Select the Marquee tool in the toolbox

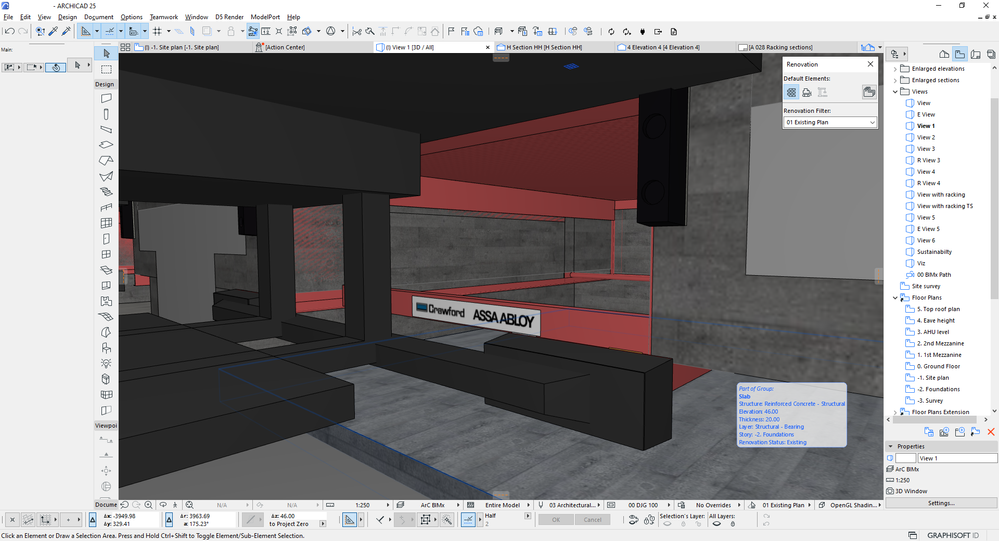[x=106, y=69]
